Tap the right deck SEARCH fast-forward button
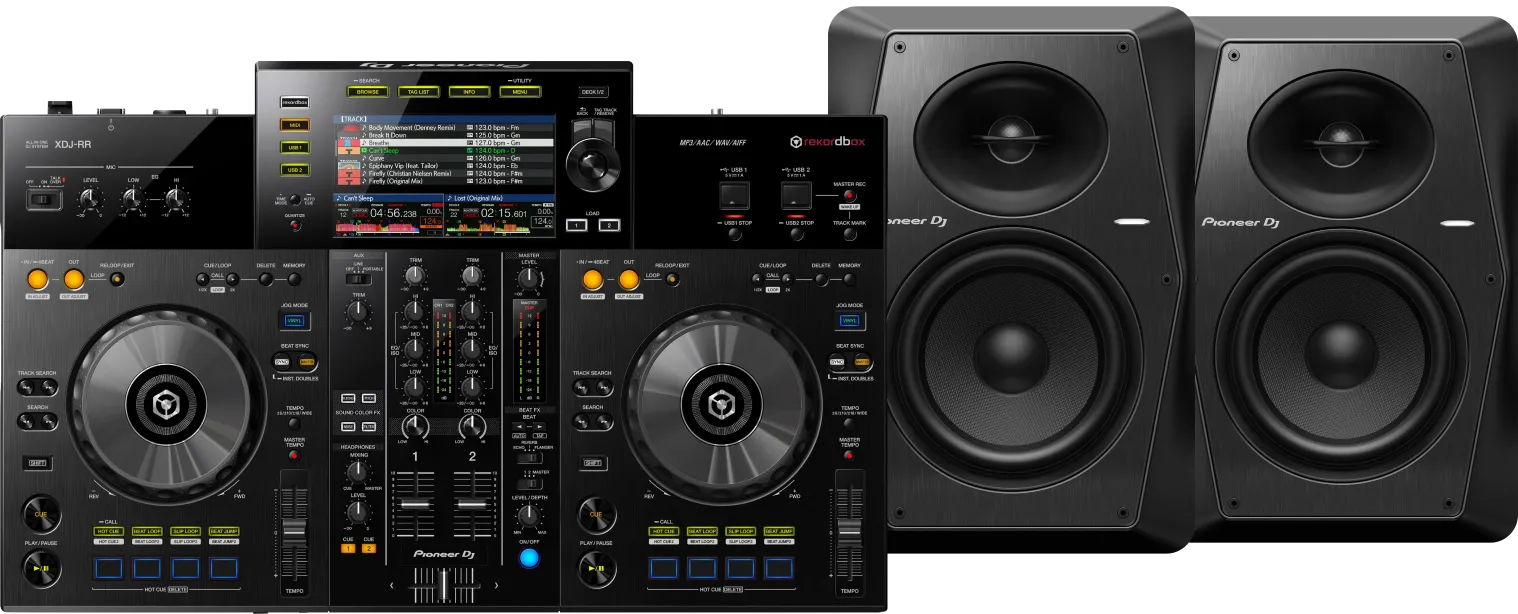The height and width of the screenshot is (614, 1518). pos(603,422)
